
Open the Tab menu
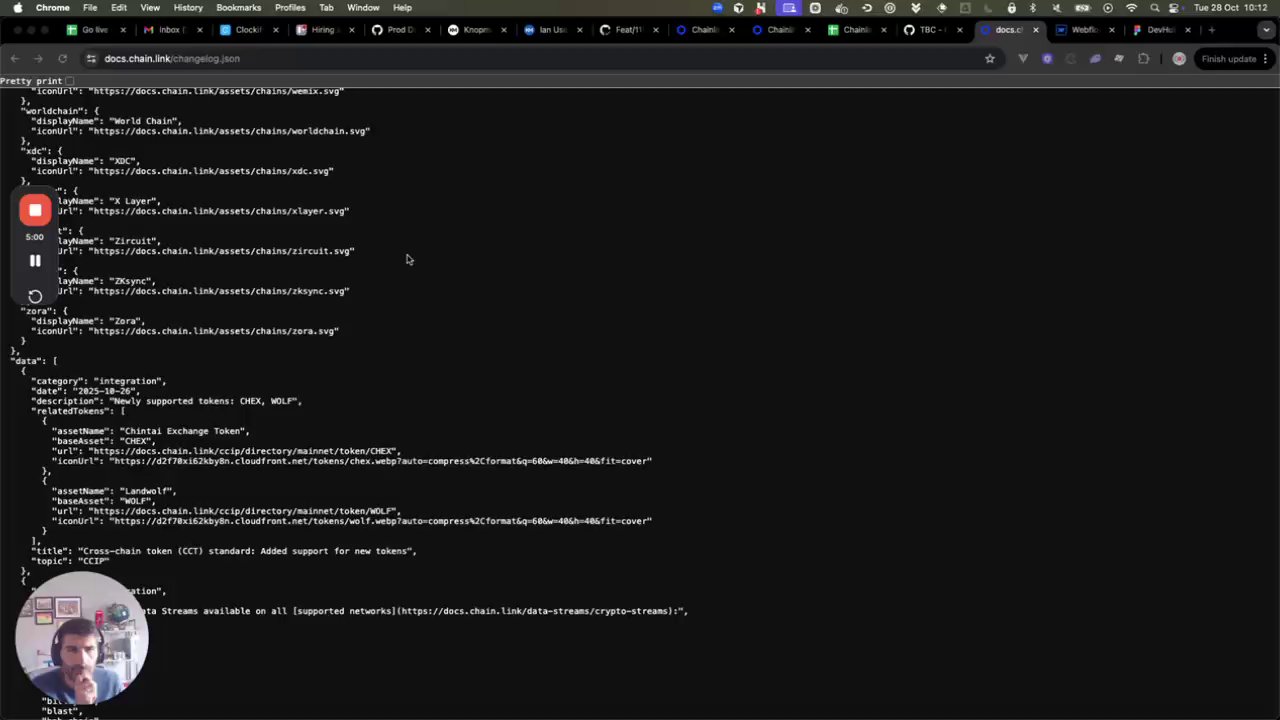[x=326, y=7]
